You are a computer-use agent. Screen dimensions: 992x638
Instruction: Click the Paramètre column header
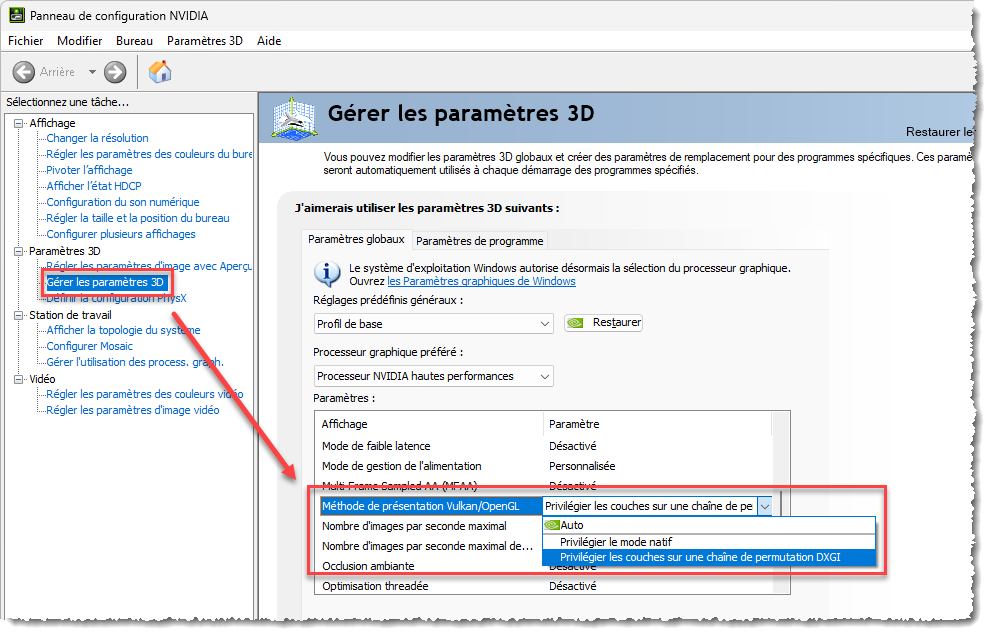click(657, 424)
